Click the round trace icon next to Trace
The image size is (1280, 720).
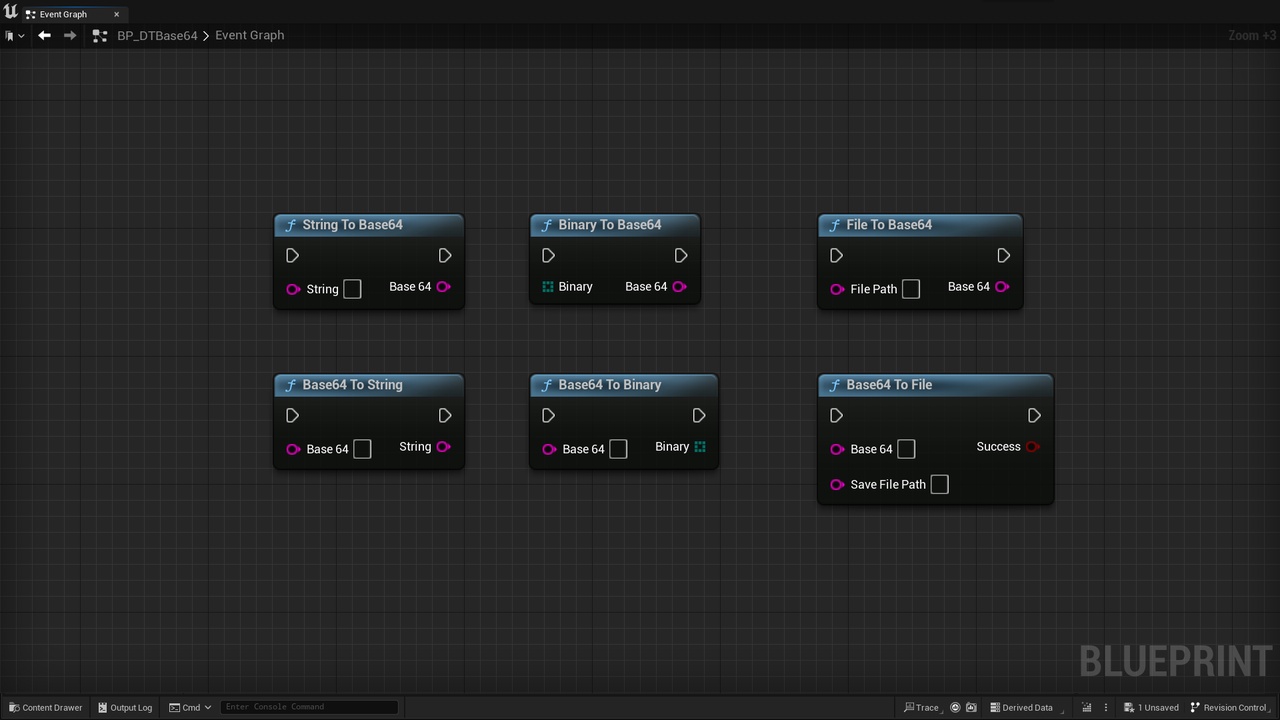click(x=955, y=707)
